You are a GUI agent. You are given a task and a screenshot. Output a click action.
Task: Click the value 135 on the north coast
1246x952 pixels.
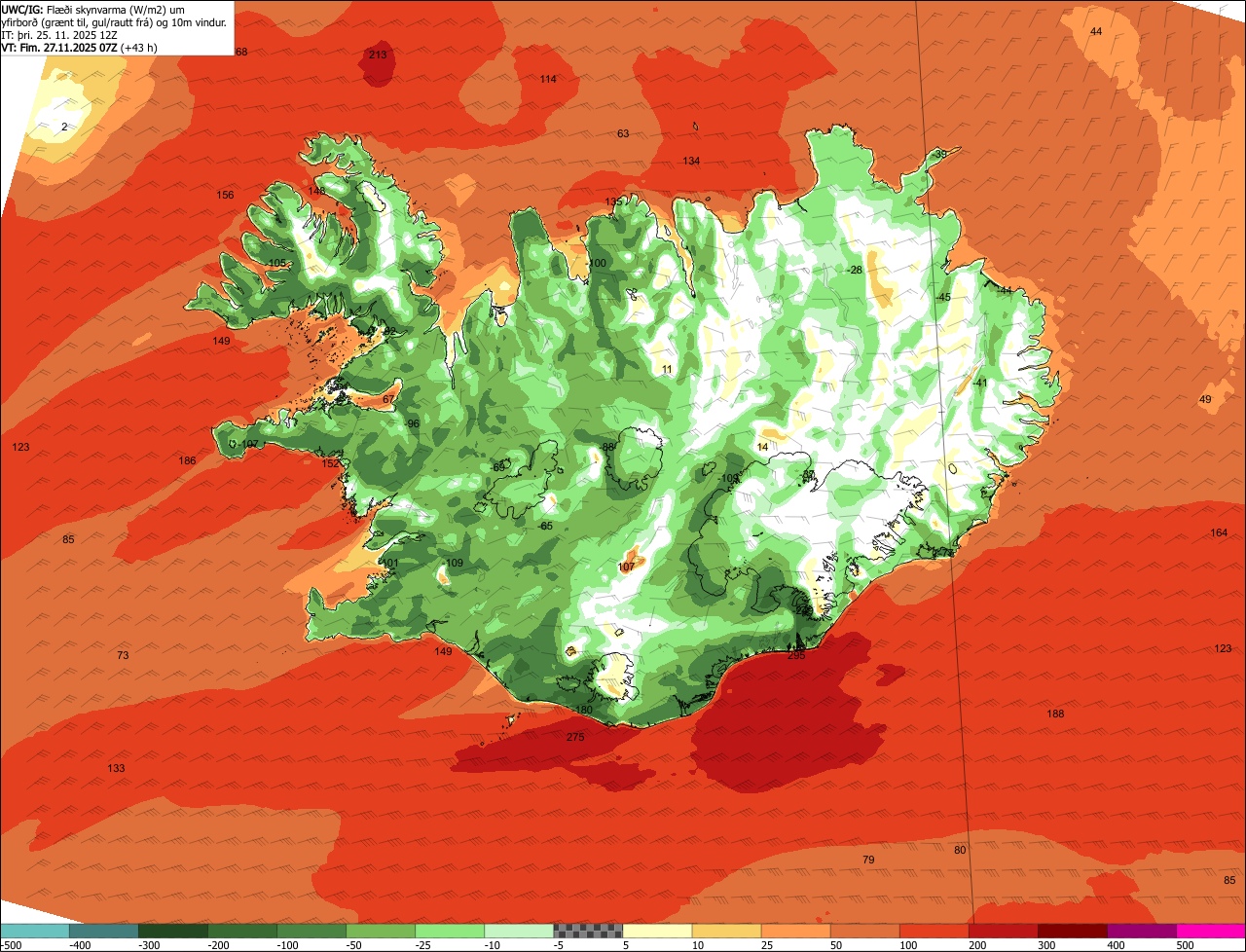[x=613, y=201]
